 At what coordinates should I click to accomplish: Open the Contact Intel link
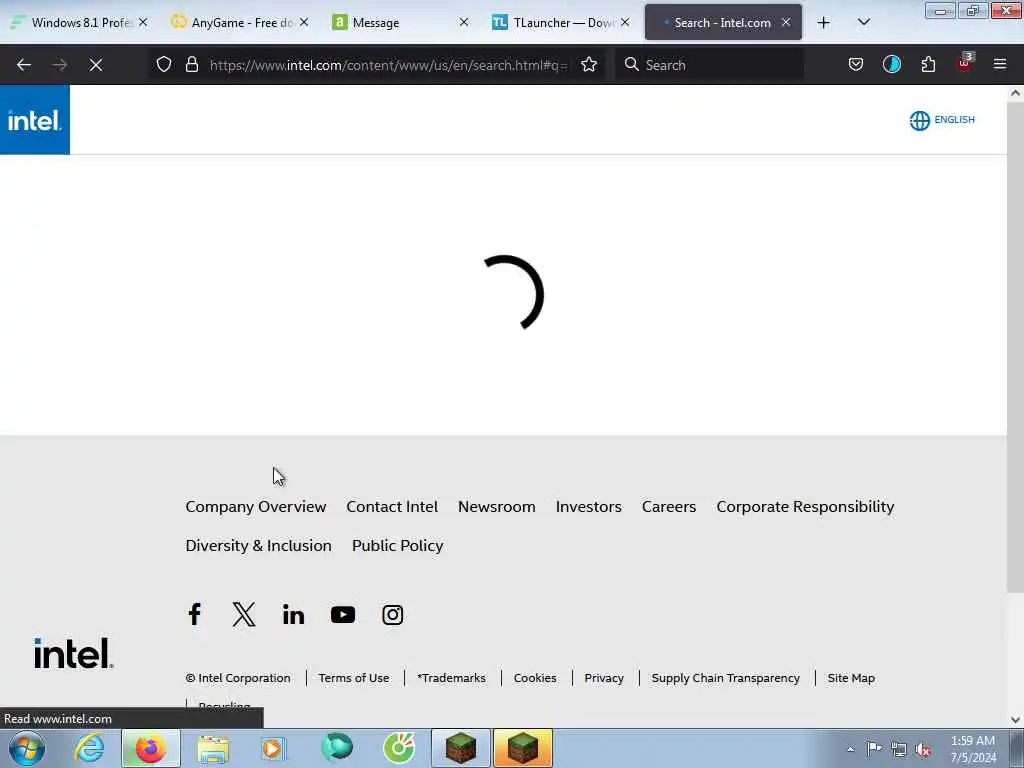(x=392, y=507)
